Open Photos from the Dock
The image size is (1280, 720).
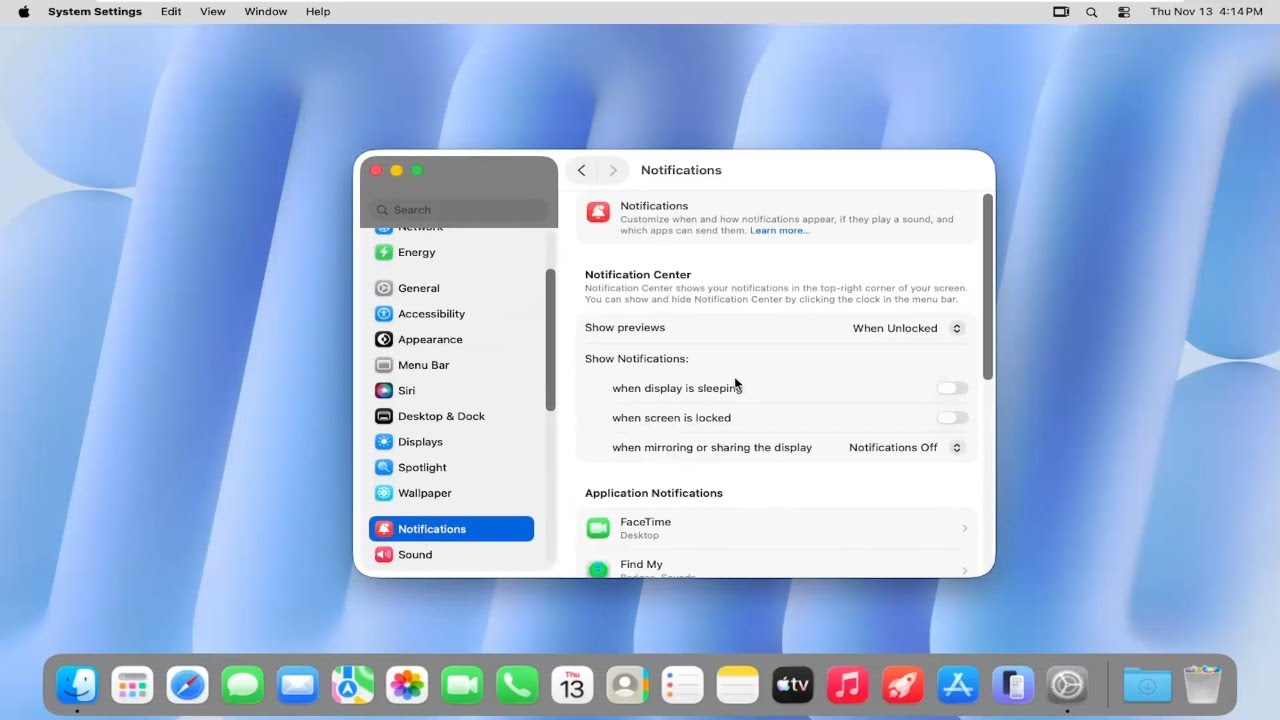pos(407,685)
